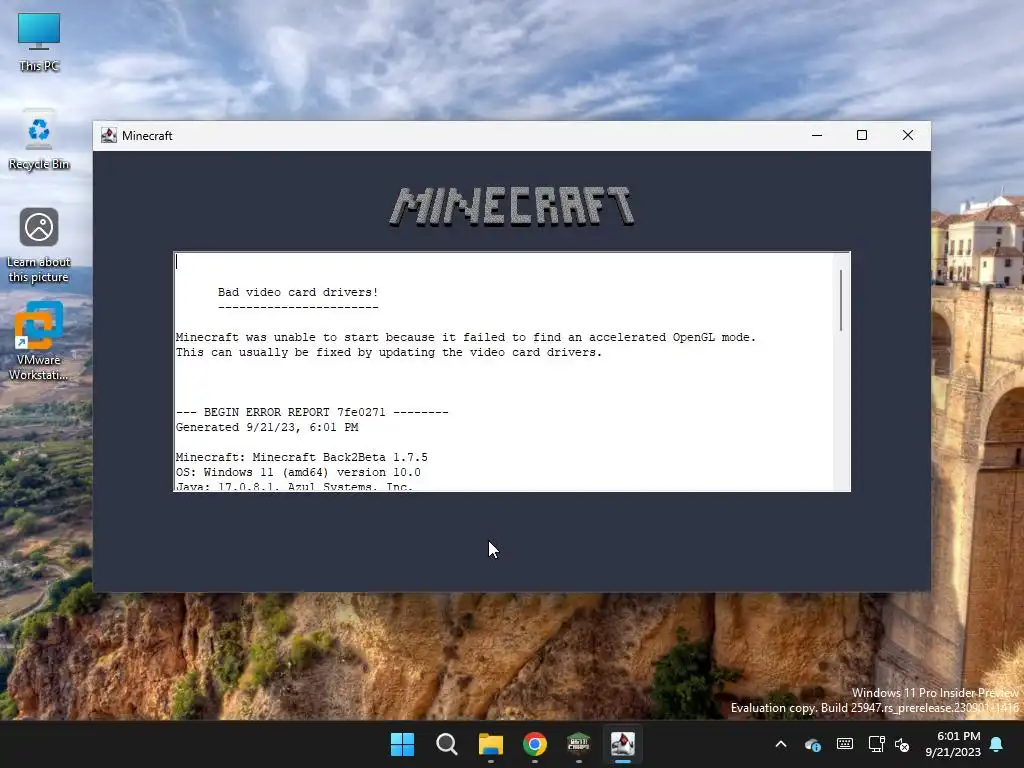The width and height of the screenshot is (1024, 768).
Task: Maximize the Minecraft window
Action: coord(862,135)
